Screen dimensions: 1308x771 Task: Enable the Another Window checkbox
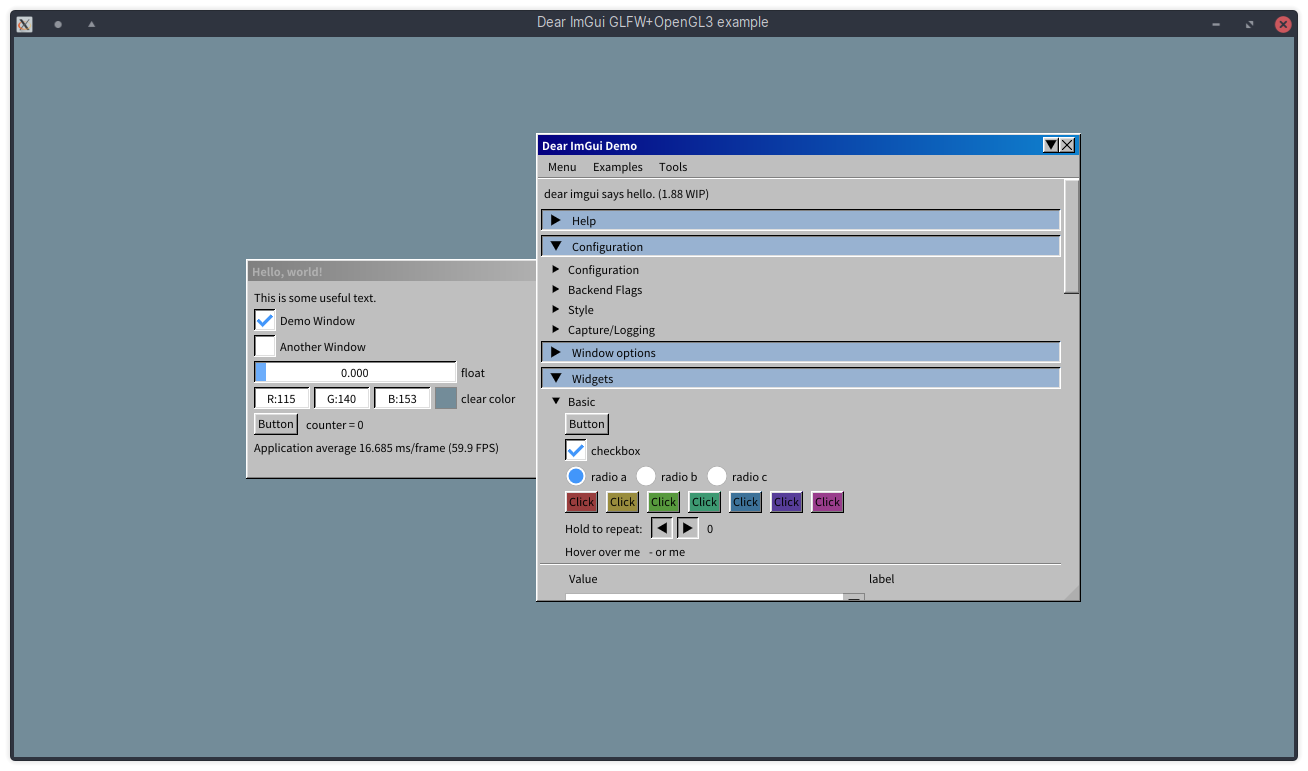pos(265,346)
